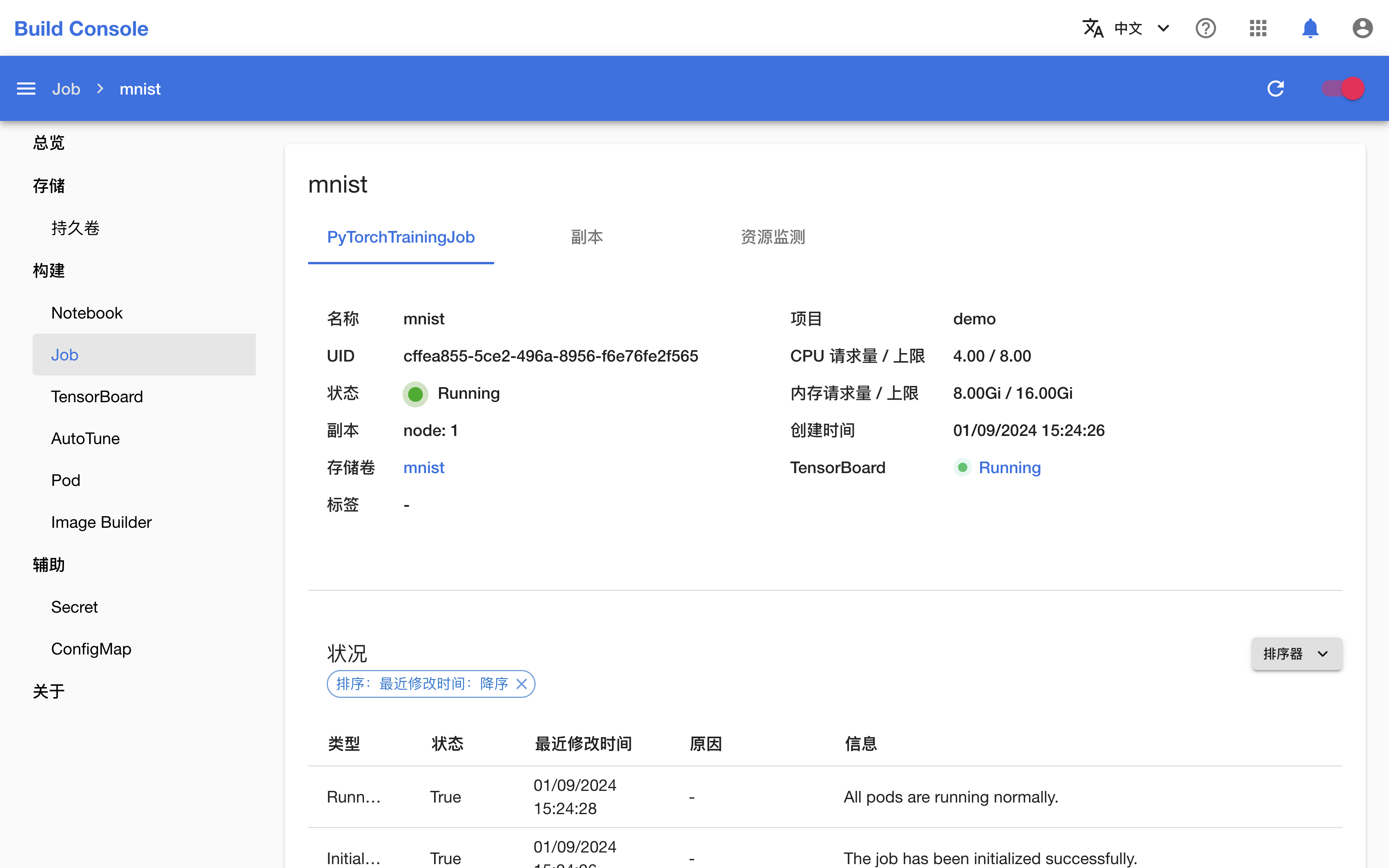Open 总览 in the sidebar
Viewport: 1389px width, 868px height.
pyautogui.click(x=49, y=142)
